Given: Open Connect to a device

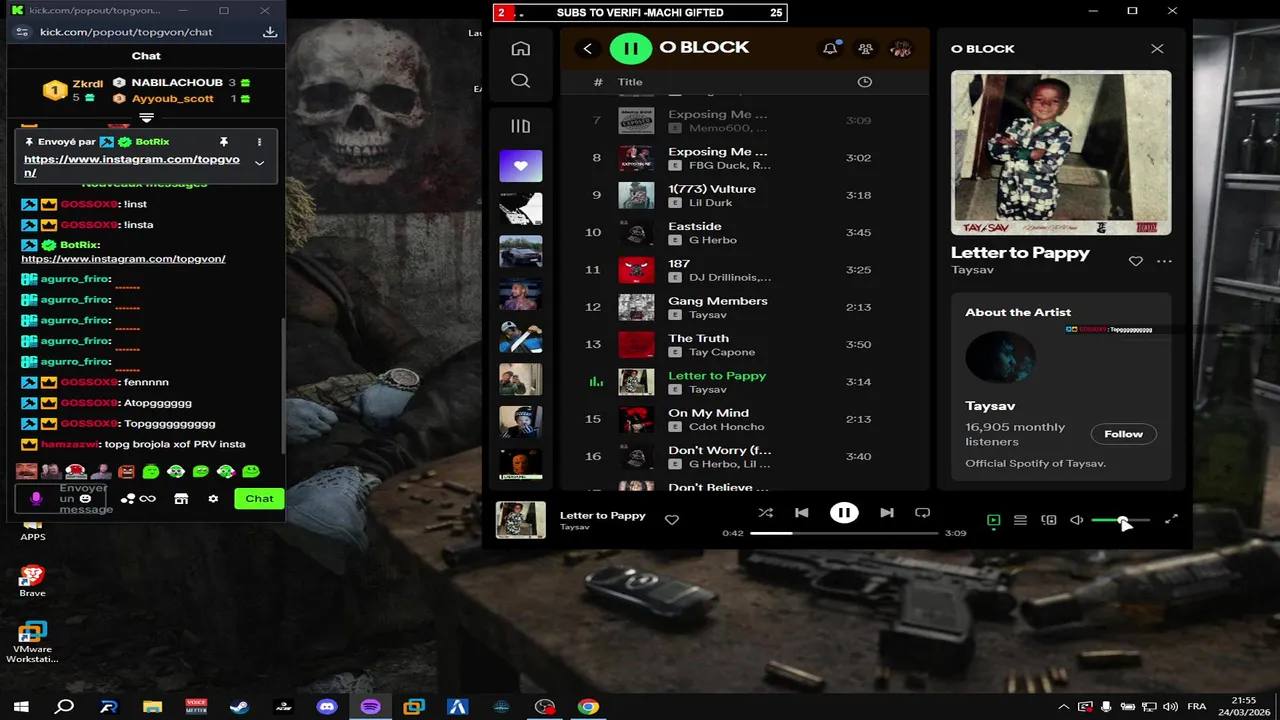Looking at the screenshot, I should (x=1048, y=520).
